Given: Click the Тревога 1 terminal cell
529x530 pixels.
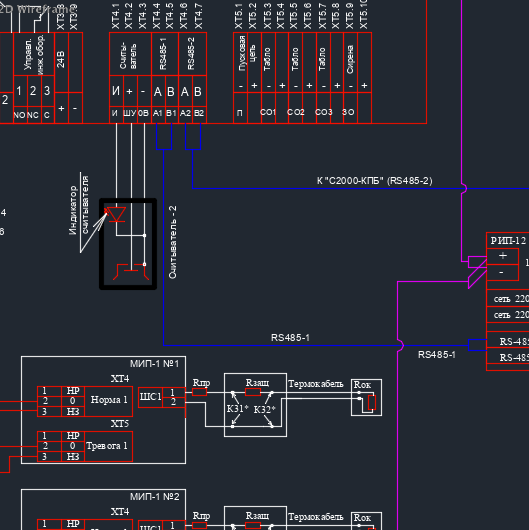Looking at the screenshot, I should (x=109, y=446).
